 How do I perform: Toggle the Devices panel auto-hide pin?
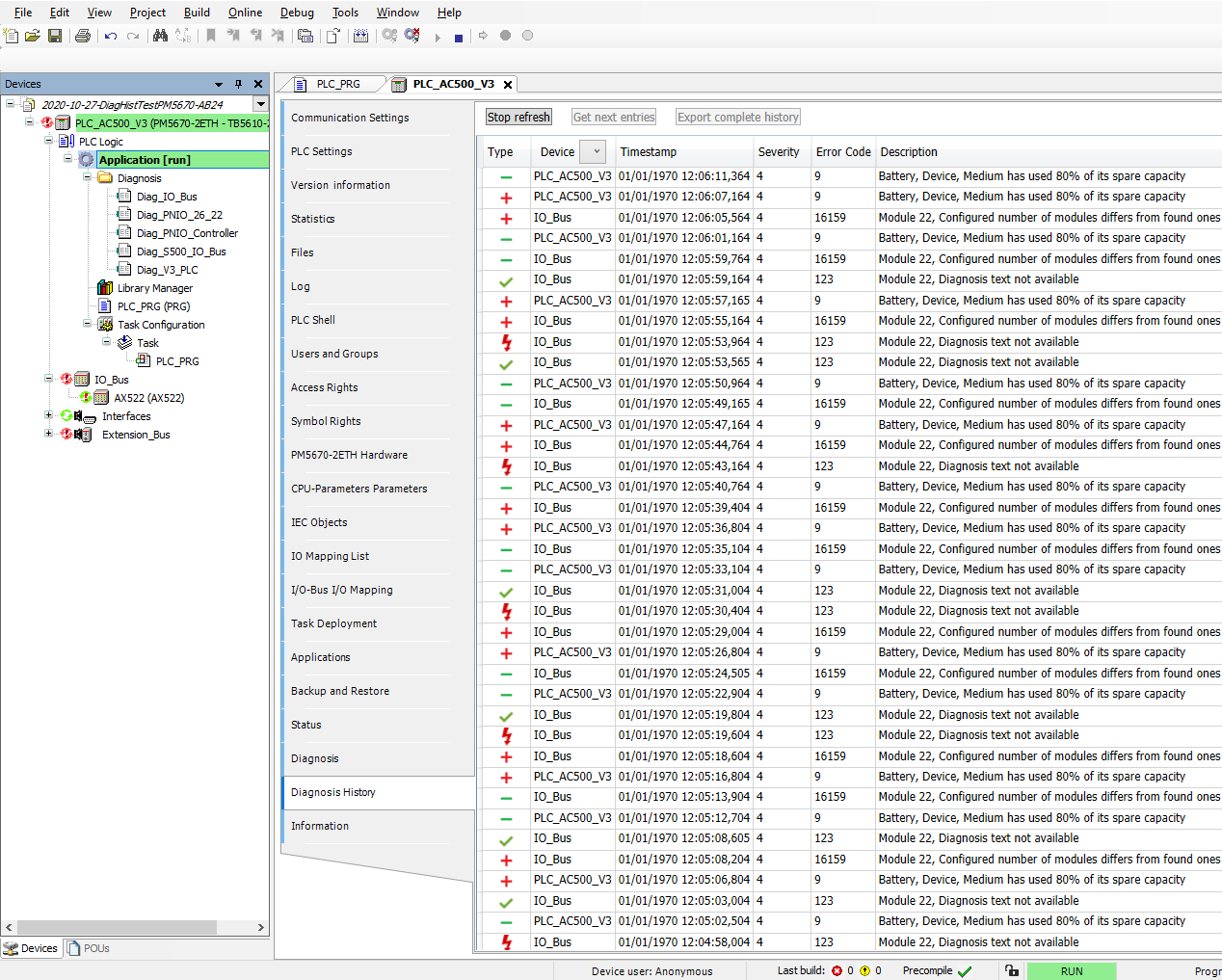pos(238,84)
